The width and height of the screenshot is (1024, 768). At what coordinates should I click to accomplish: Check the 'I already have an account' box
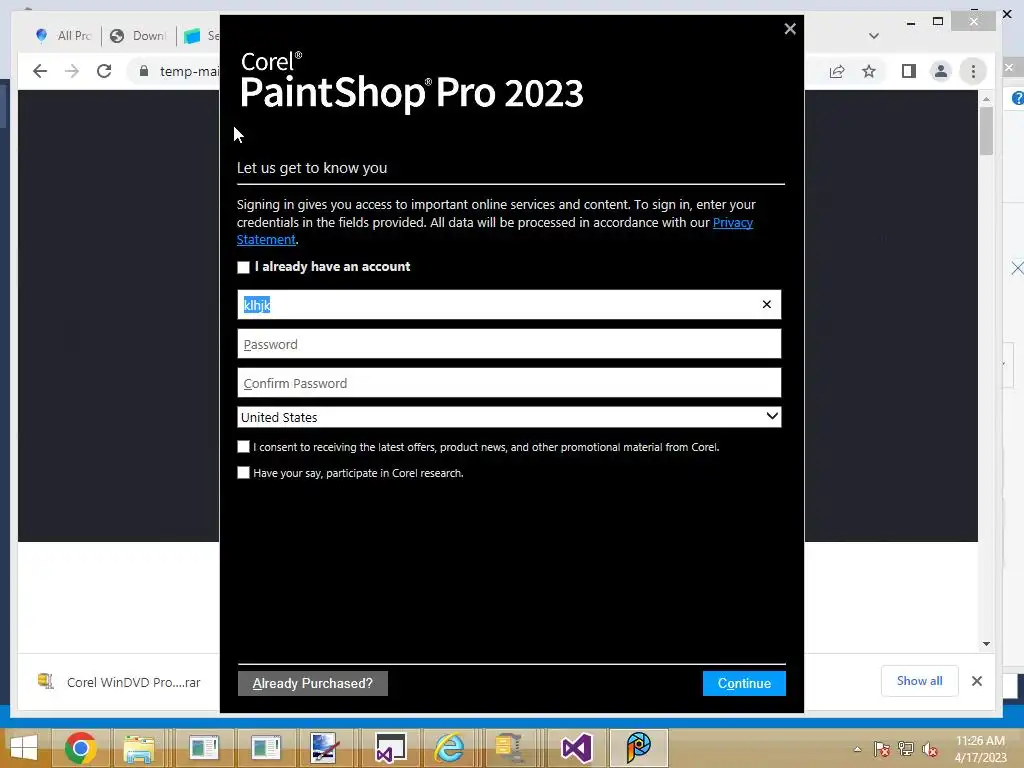click(244, 267)
